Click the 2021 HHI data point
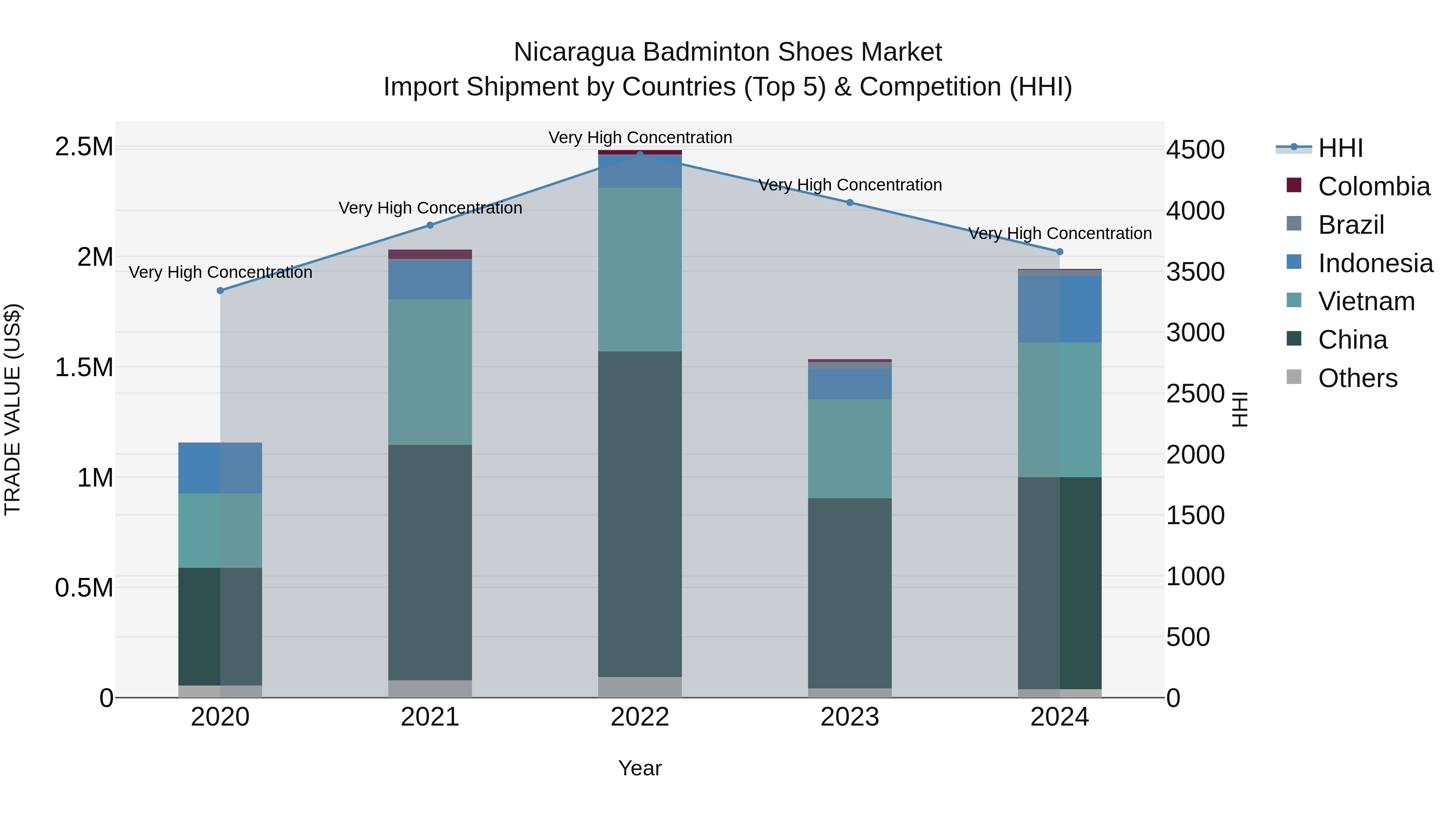 (430, 225)
